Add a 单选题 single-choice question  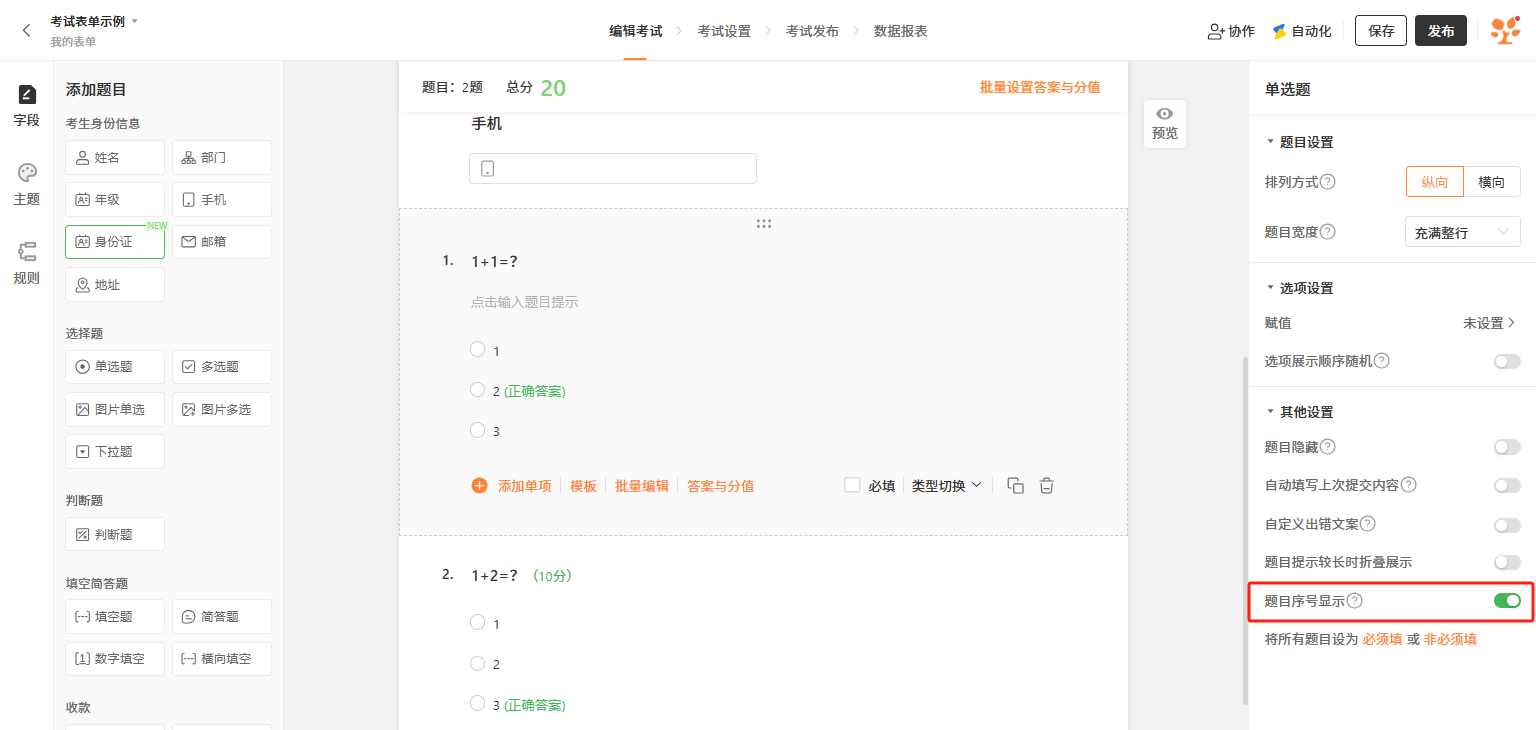(x=115, y=367)
